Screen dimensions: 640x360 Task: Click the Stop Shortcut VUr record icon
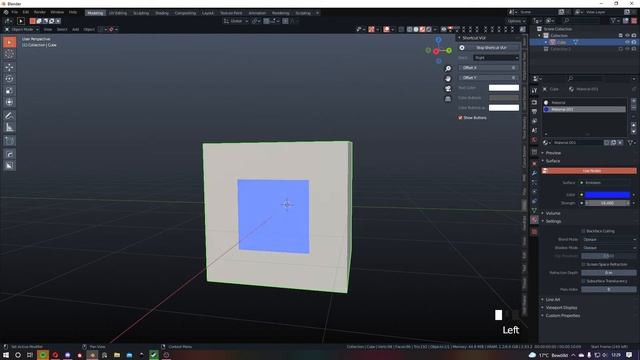(x=462, y=48)
